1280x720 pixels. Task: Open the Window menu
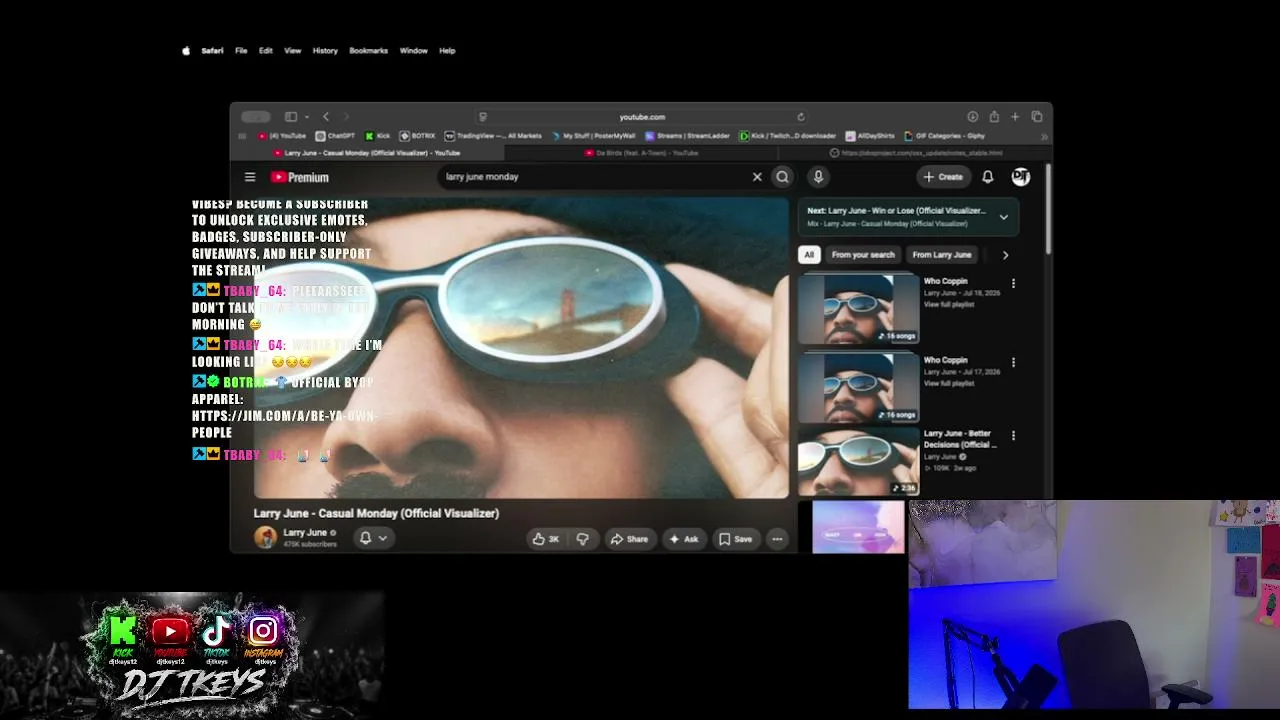[x=413, y=51]
